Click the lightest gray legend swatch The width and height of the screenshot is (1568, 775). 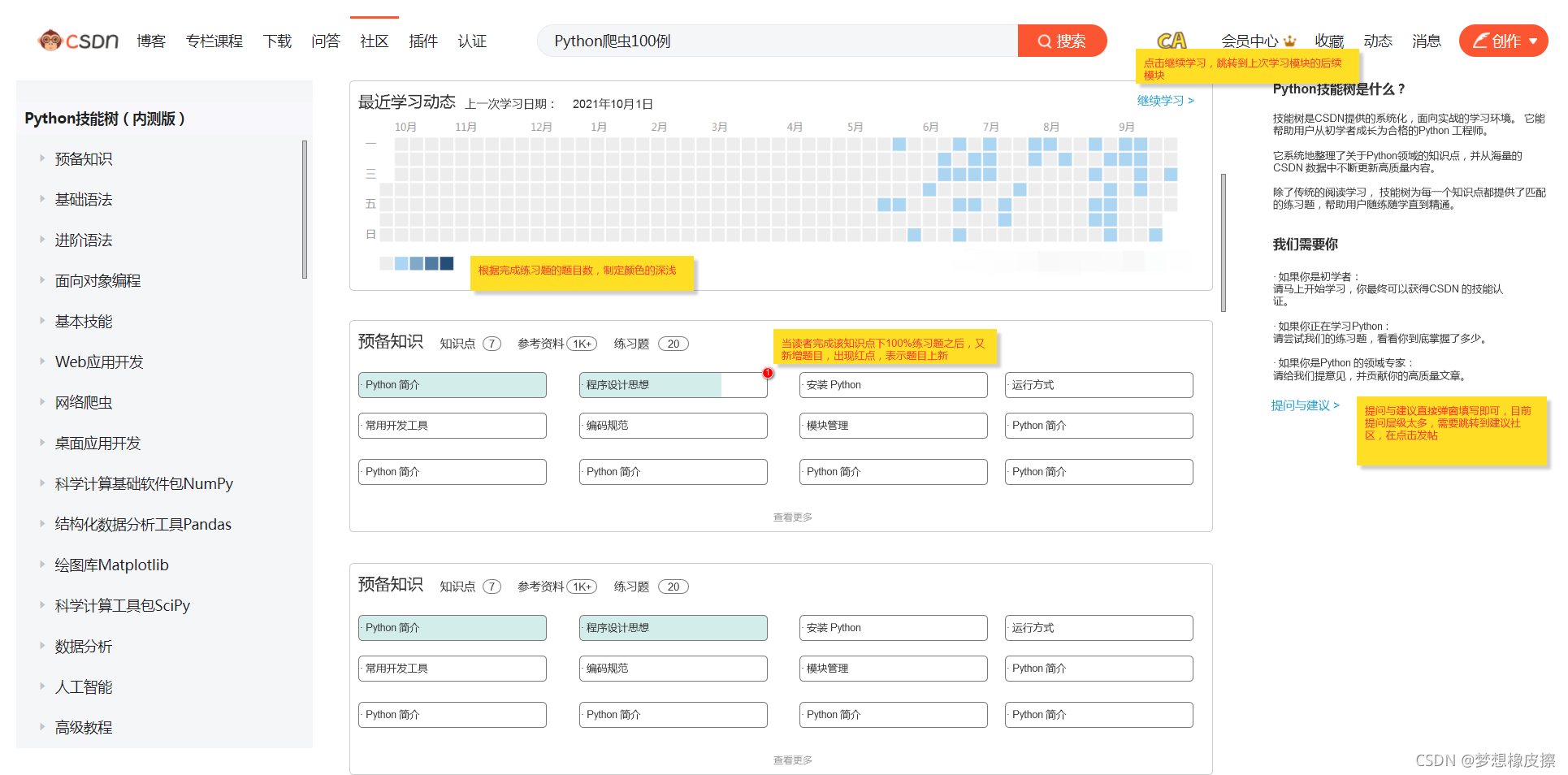pyautogui.click(x=387, y=263)
